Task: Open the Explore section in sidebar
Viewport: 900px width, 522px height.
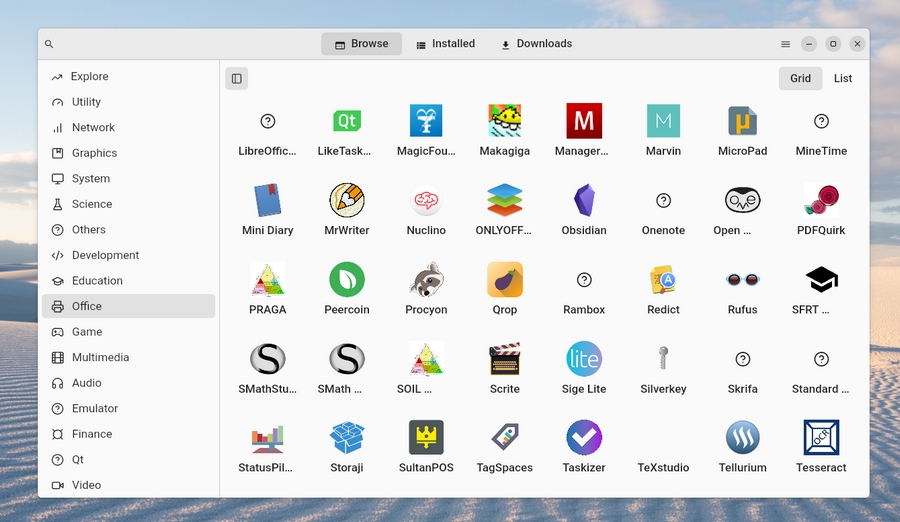Action: coord(89,76)
